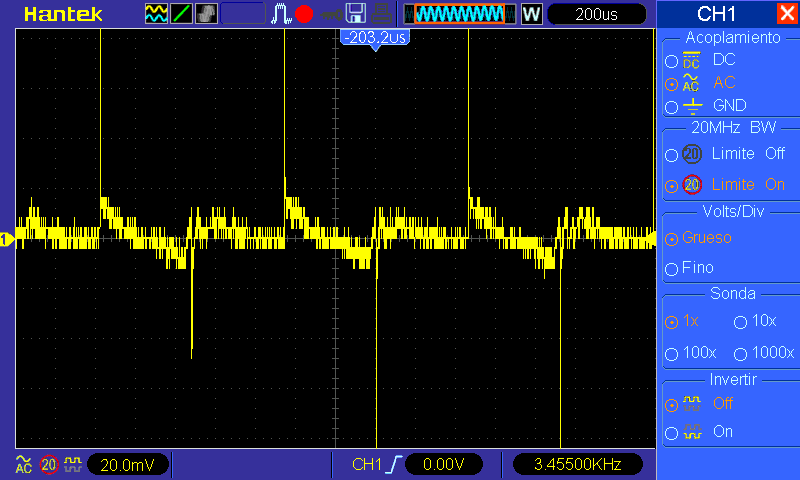Click the green diagonal line icon
The height and width of the screenshot is (480, 800).
[x=181, y=14]
